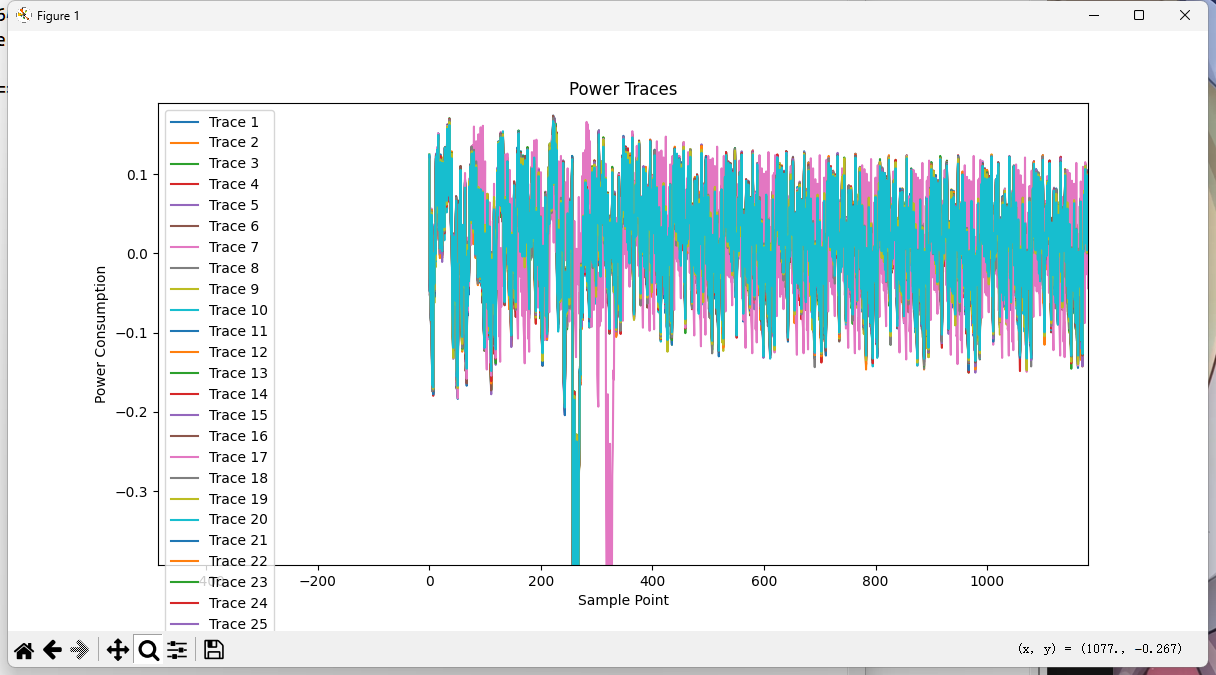Click the cursor coordinates readout
Screen dimensions: 1216x675
pyautogui.click(x=1099, y=649)
